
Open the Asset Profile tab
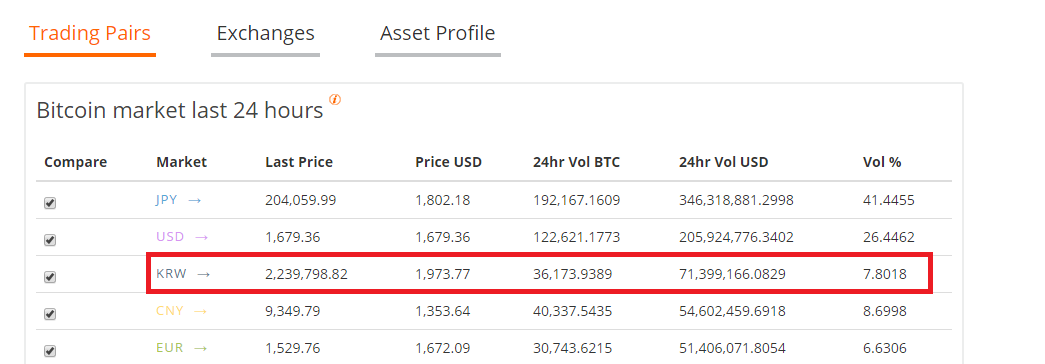(438, 33)
